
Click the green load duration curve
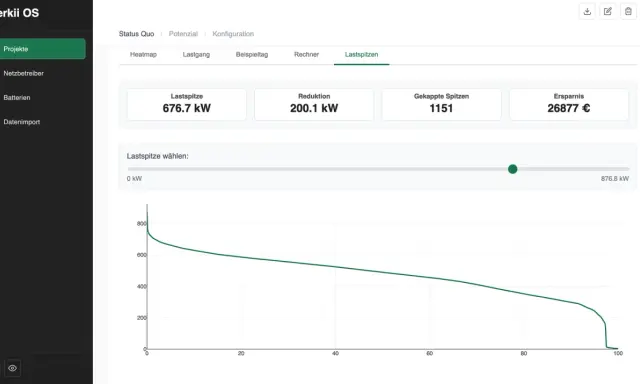(x=336, y=267)
